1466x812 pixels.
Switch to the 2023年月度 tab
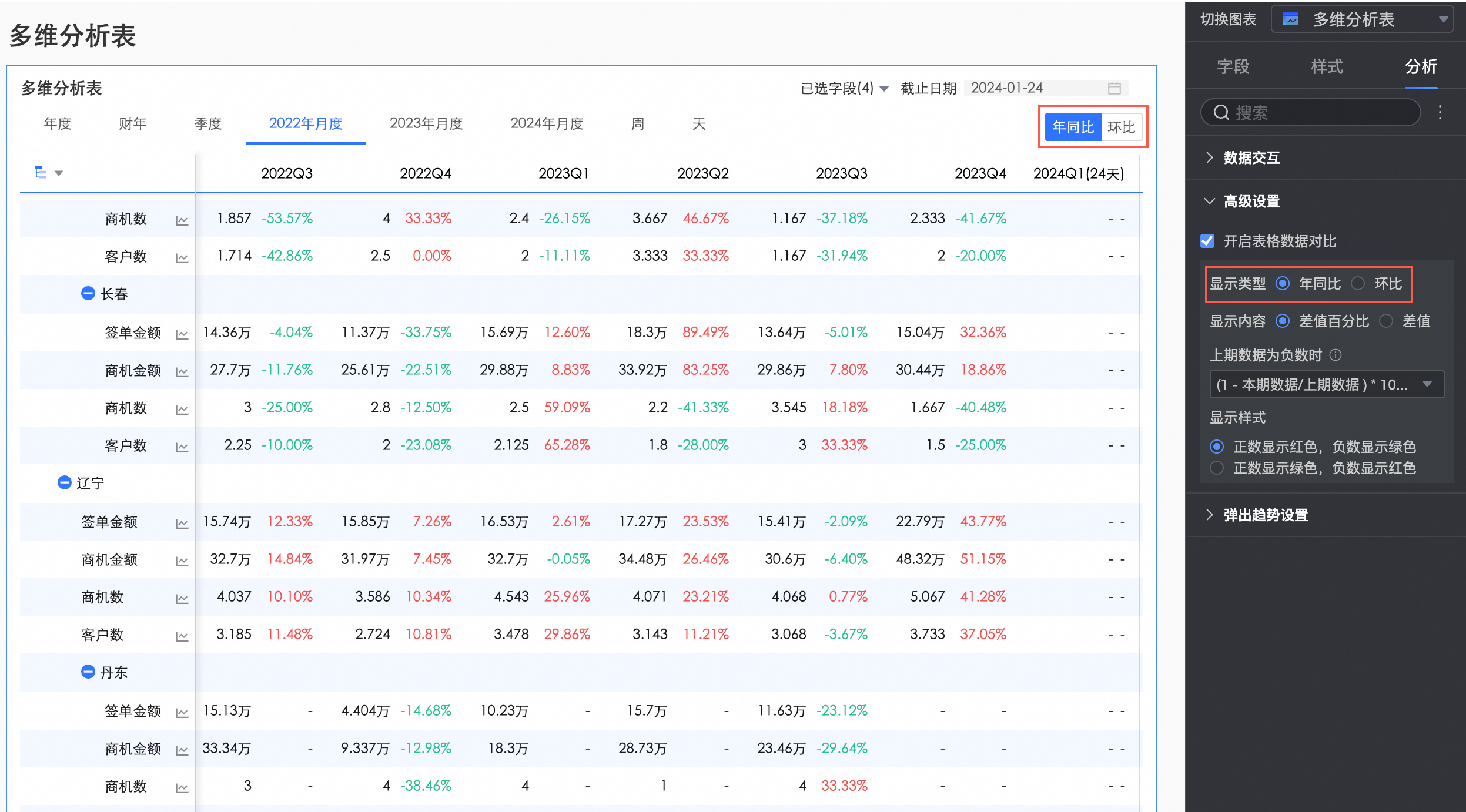(x=426, y=123)
